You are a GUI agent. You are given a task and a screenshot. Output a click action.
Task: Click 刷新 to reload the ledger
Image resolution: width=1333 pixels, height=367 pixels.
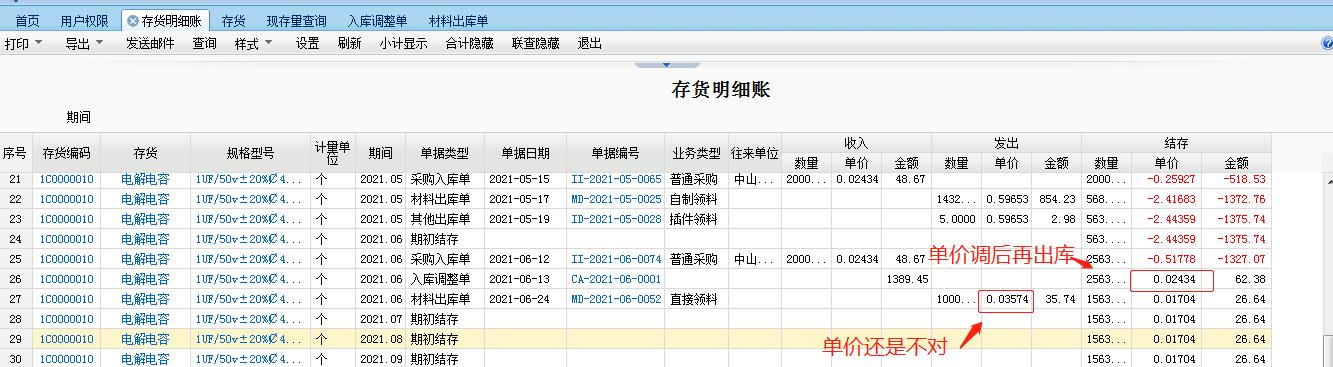[350, 43]
